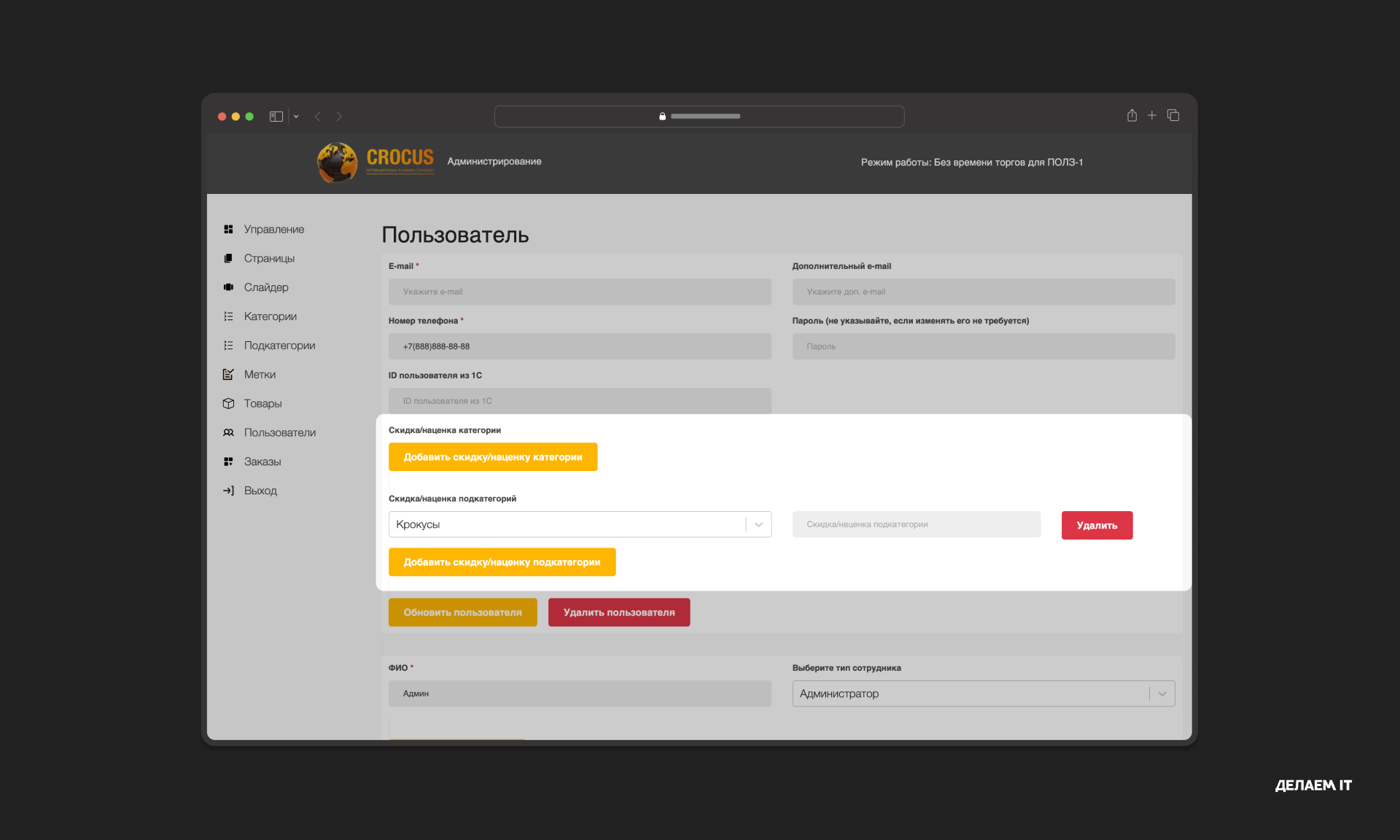Click the browser address bar
The width and height of the screenshot is (1400, 840).
click(x=699, y=117)
